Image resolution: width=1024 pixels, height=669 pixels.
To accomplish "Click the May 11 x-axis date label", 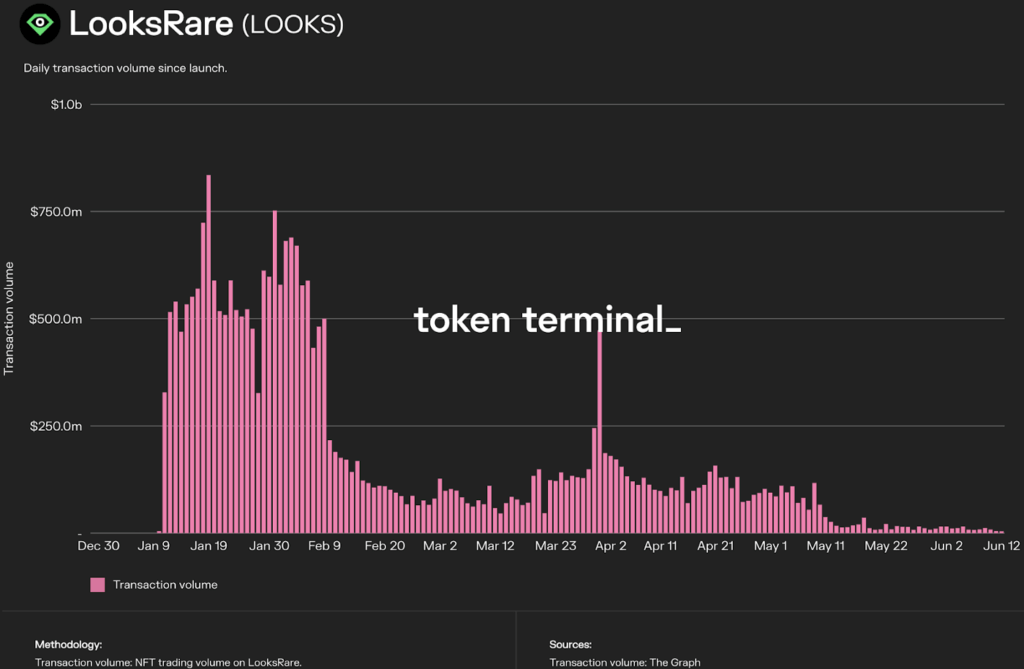I will pos(825,546).
